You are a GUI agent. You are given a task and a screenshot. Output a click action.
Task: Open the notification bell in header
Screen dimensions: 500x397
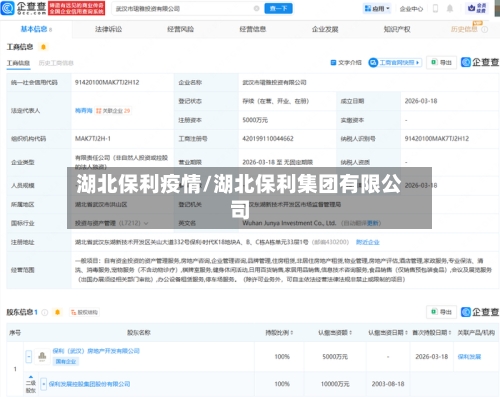tap(450, 9)
